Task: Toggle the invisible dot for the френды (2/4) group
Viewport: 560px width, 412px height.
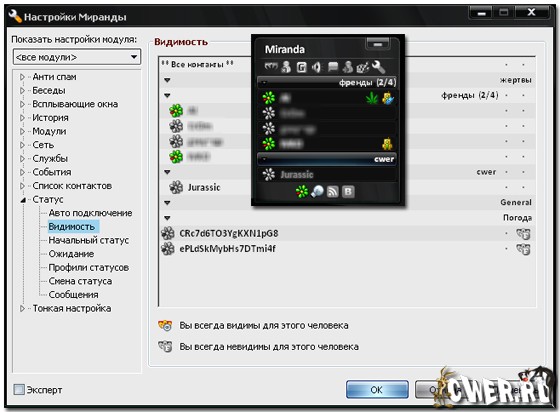Action: click(x=523, y=95)
